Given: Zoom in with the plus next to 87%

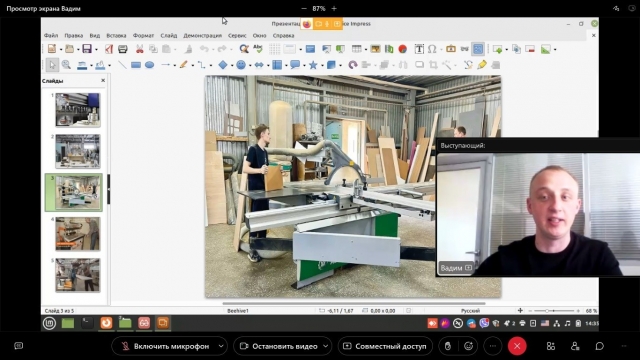Looking at the screenshot, I should tap(334, 9).
